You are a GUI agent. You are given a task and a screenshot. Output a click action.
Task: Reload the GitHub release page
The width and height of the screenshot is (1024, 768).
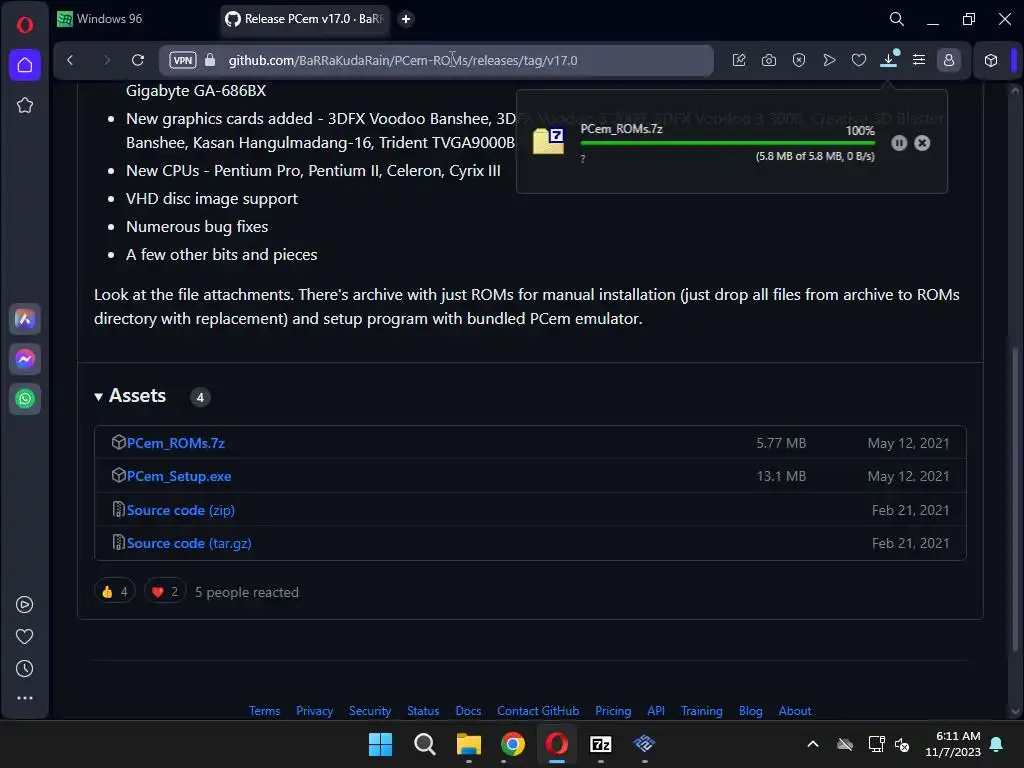tap(138, 60)
